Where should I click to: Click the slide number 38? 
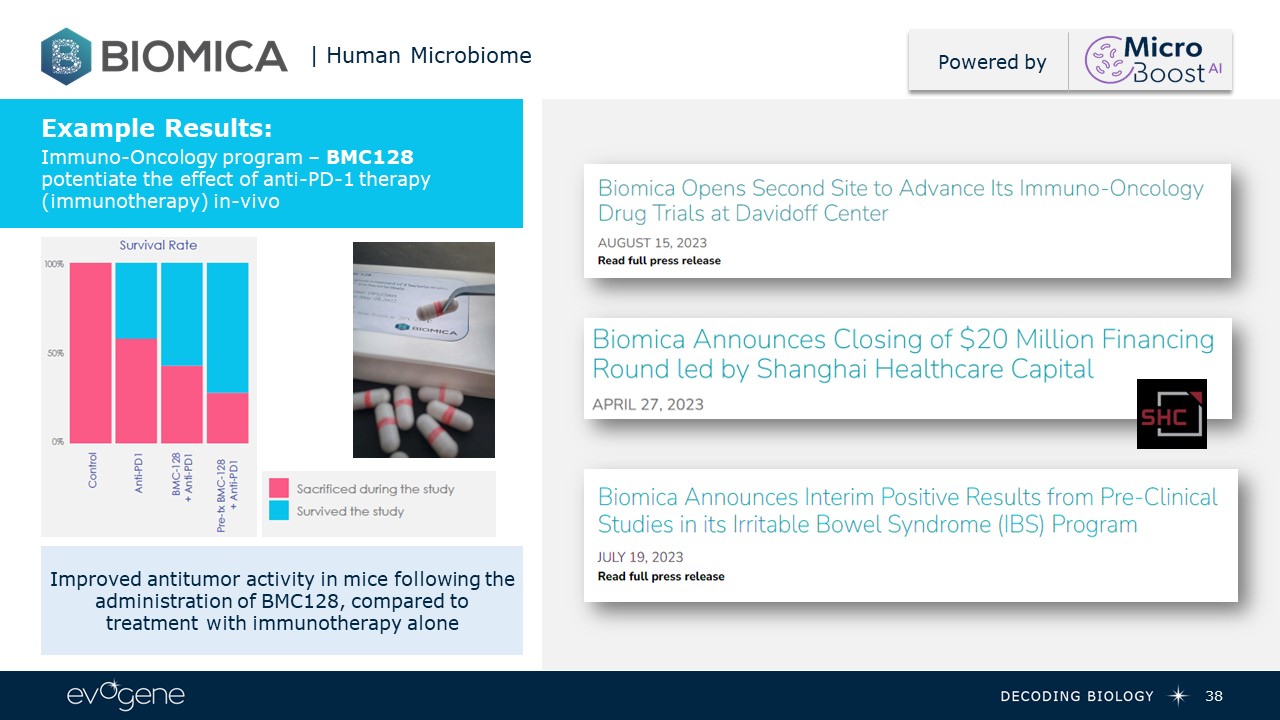1215,695
